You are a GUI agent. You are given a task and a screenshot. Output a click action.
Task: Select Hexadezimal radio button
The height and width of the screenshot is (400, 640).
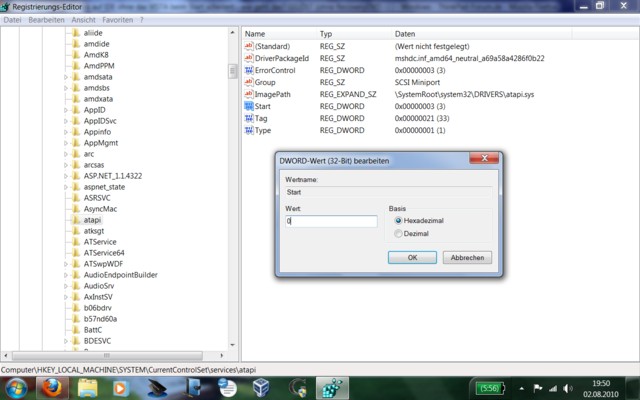398,220
